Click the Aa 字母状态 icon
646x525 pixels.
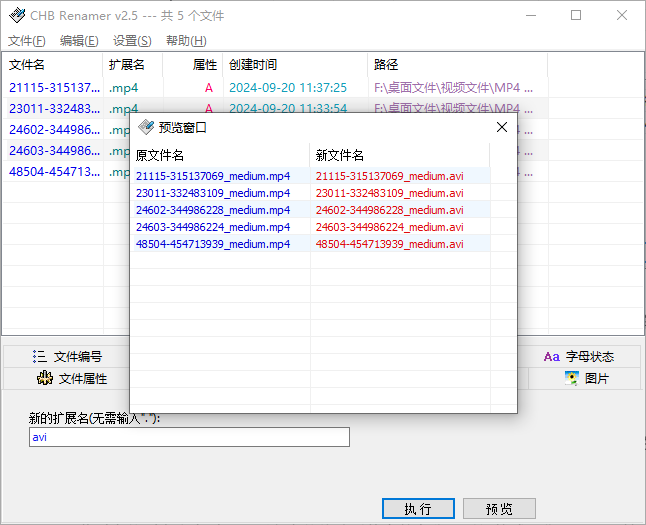(x=552, y=356)
